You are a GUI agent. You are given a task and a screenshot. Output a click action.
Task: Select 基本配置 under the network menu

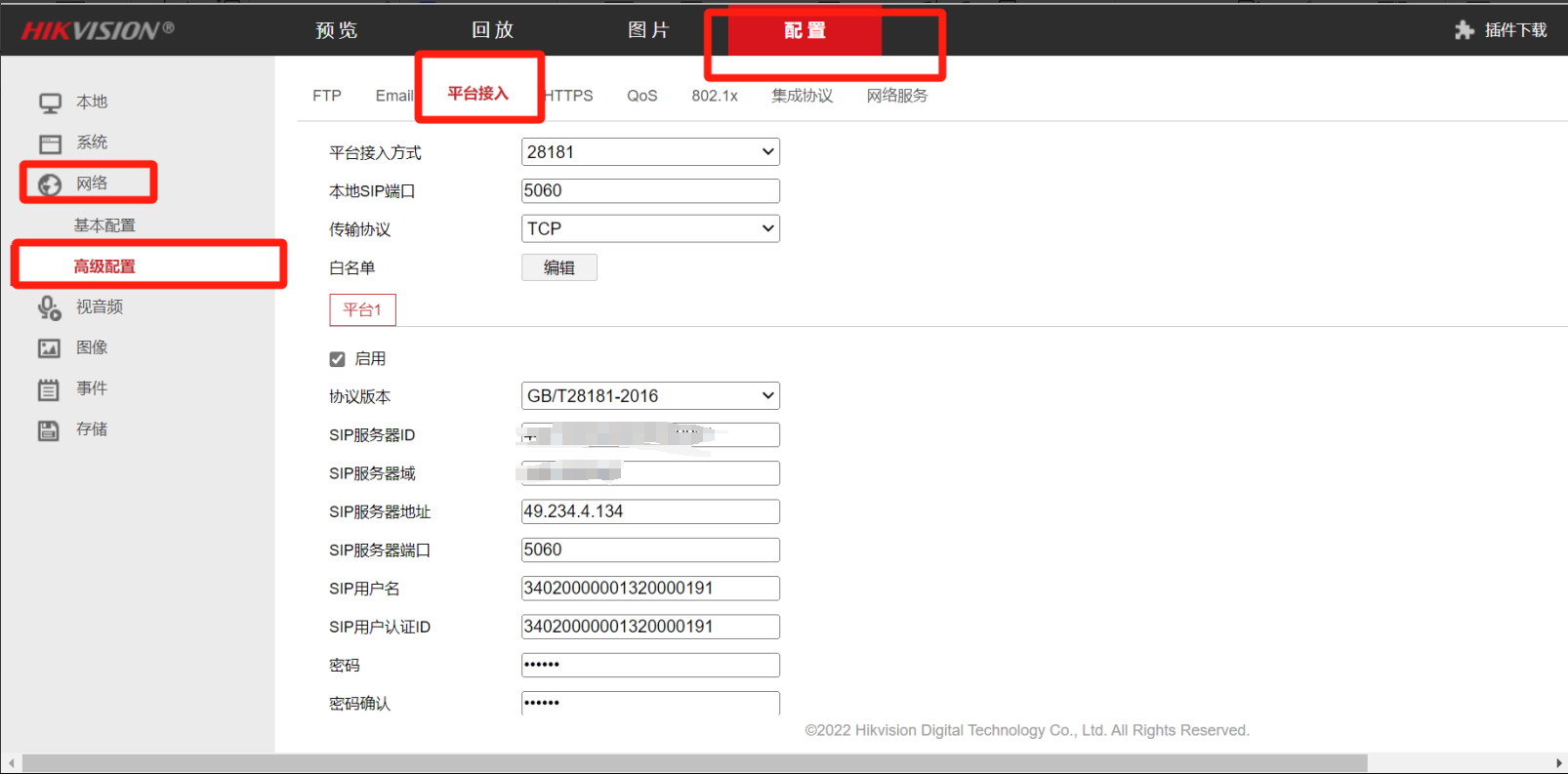tap(104, 225)
